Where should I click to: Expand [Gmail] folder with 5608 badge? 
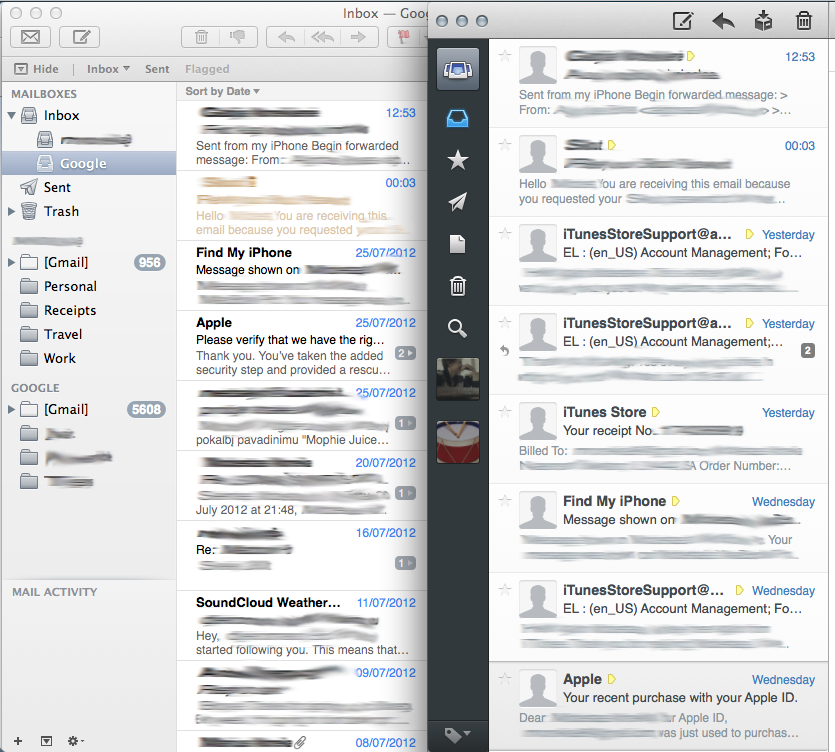(x=11, y=409)
